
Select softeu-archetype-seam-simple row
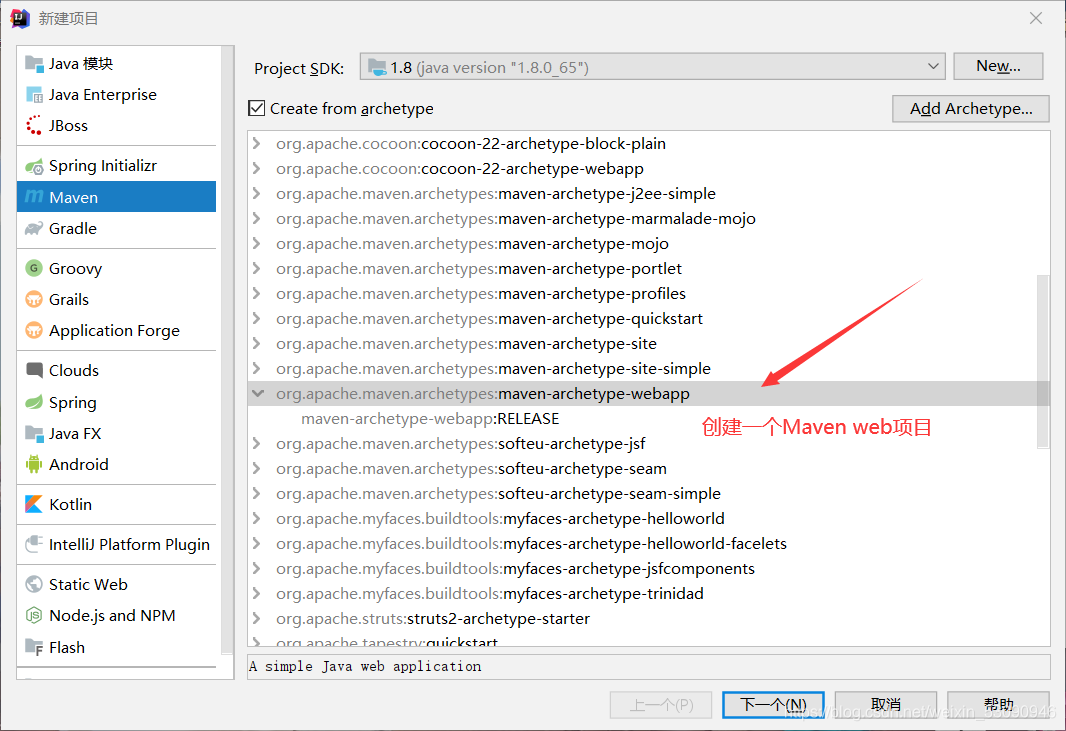[x=649, y=494]
